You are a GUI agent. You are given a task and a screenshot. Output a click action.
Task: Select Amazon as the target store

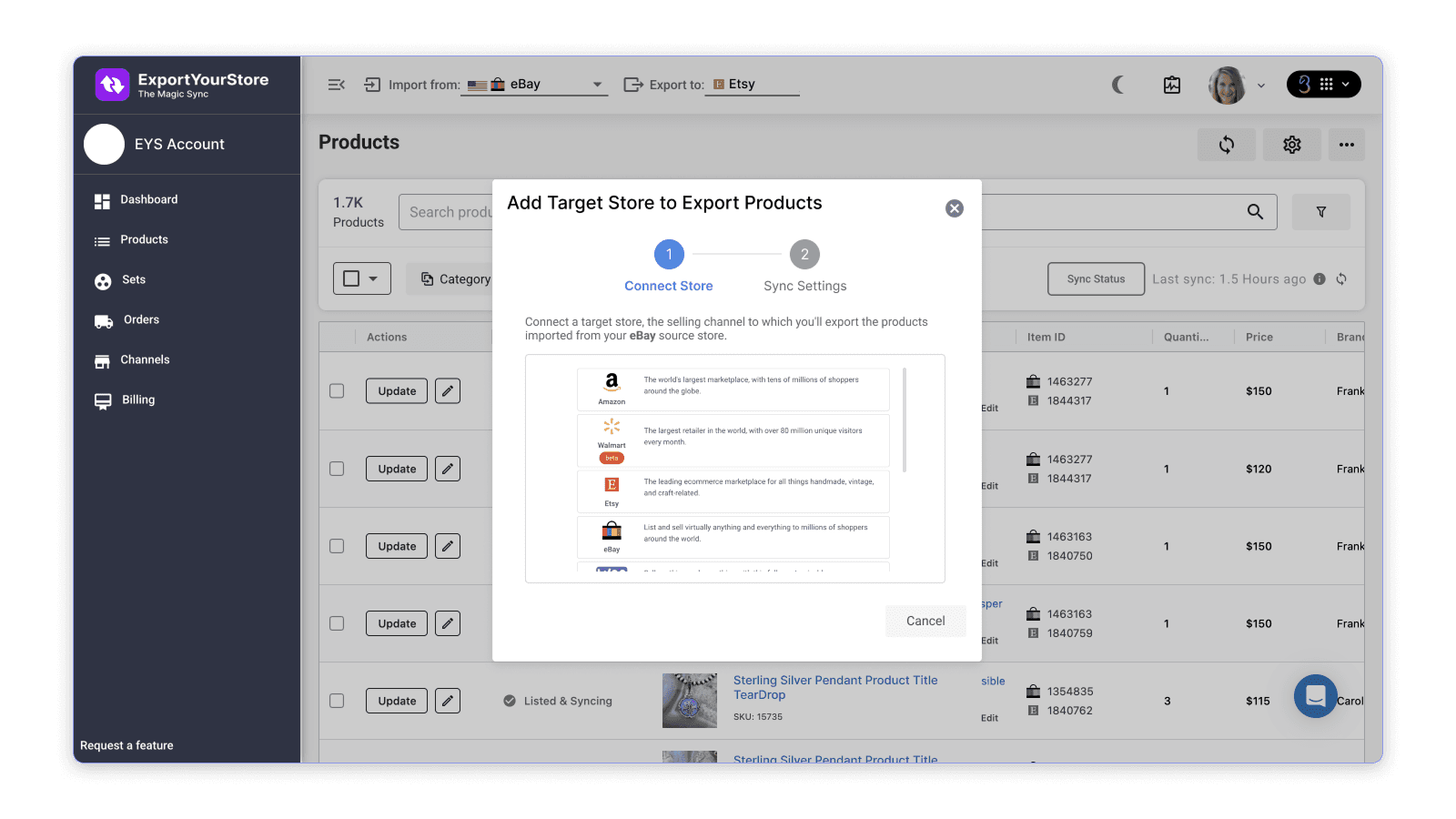pos(733,389)
